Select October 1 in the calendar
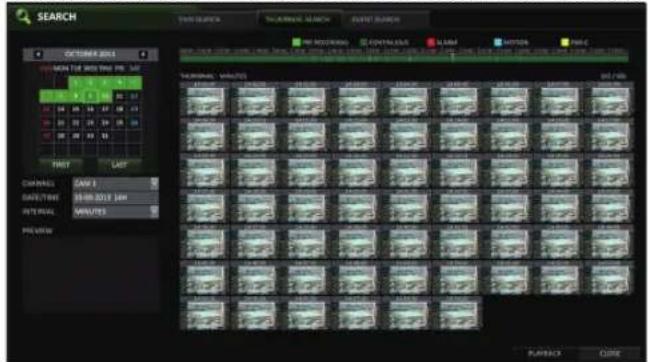 point(76,83)
